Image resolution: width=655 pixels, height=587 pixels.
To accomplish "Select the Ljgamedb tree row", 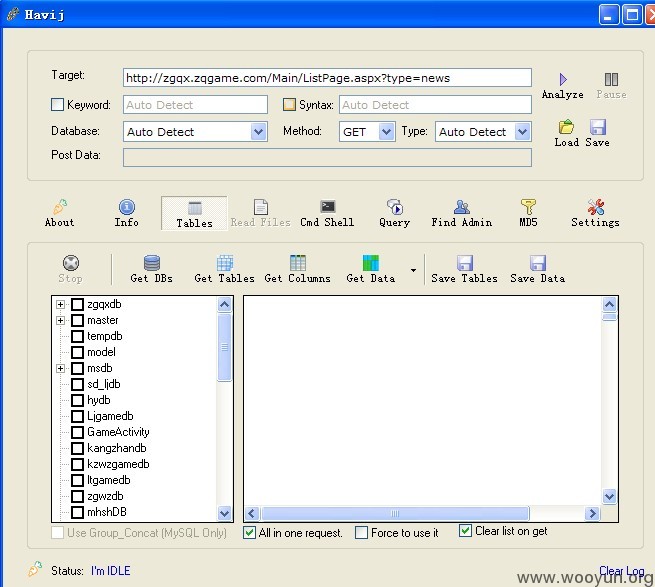I will point(110,416).
